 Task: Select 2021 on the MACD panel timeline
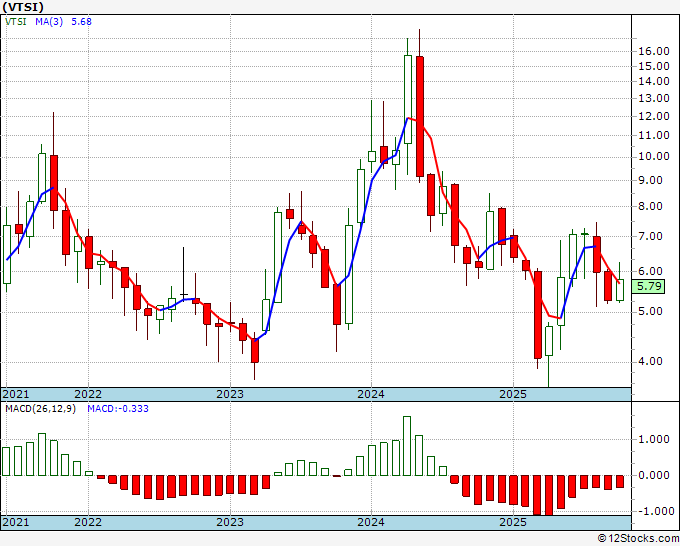point(16,522)
